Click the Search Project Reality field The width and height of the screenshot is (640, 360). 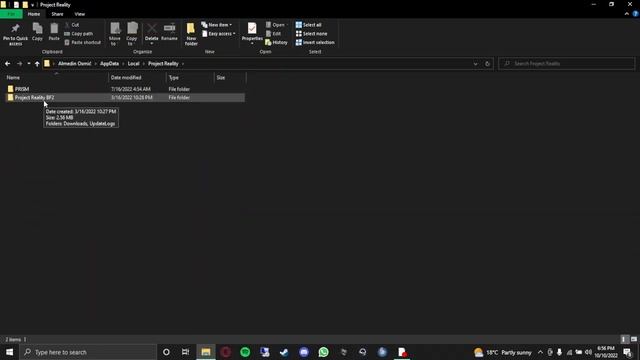[x=567, y=64]
